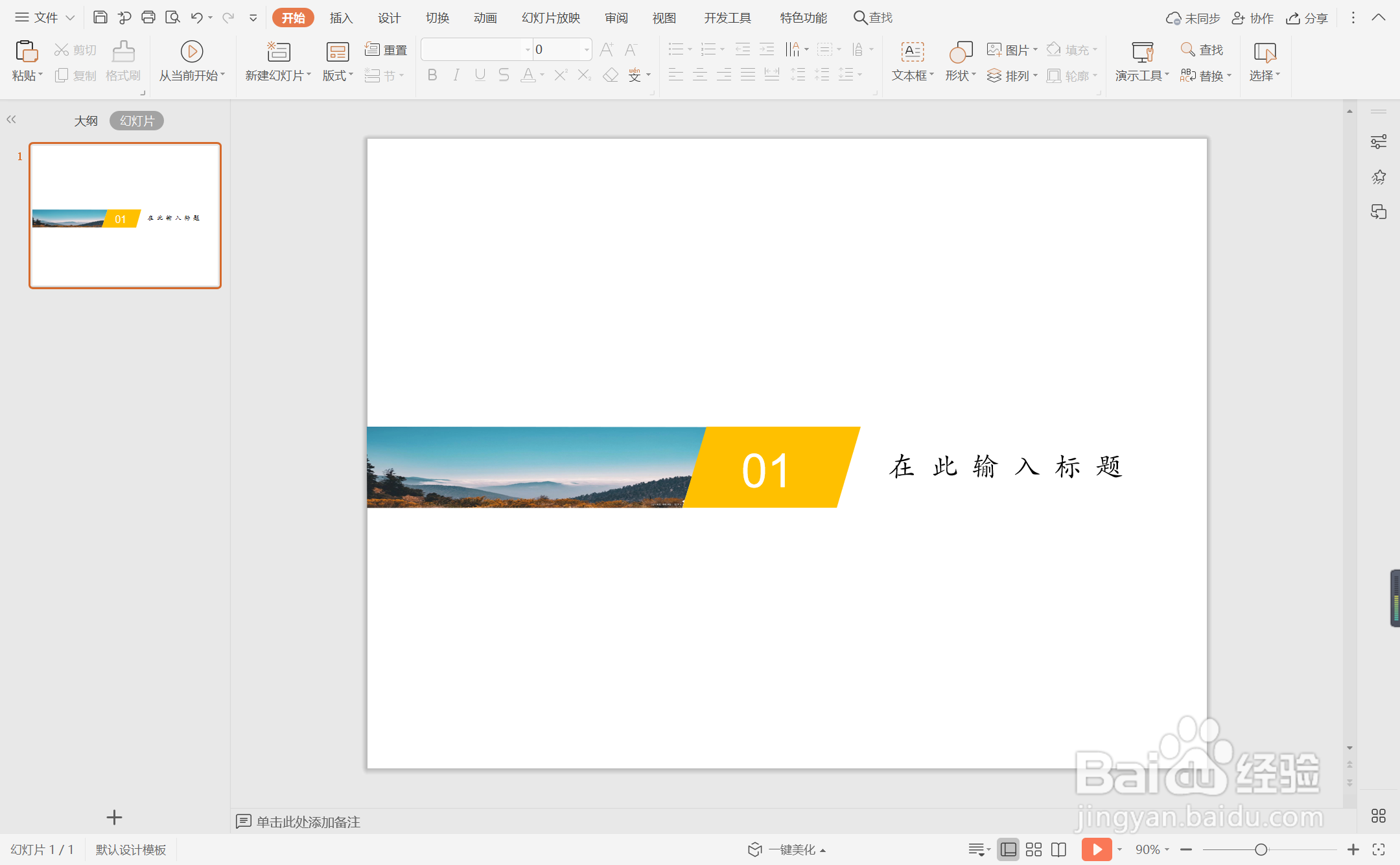Switch to the 插入 ribbon tab
Screen dimensions: 1400x865
coord(341,18)
